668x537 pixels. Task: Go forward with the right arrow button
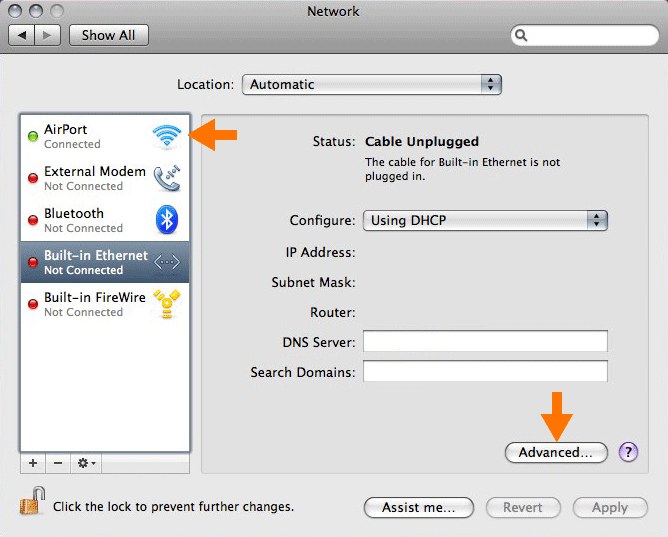click(47, 35)
